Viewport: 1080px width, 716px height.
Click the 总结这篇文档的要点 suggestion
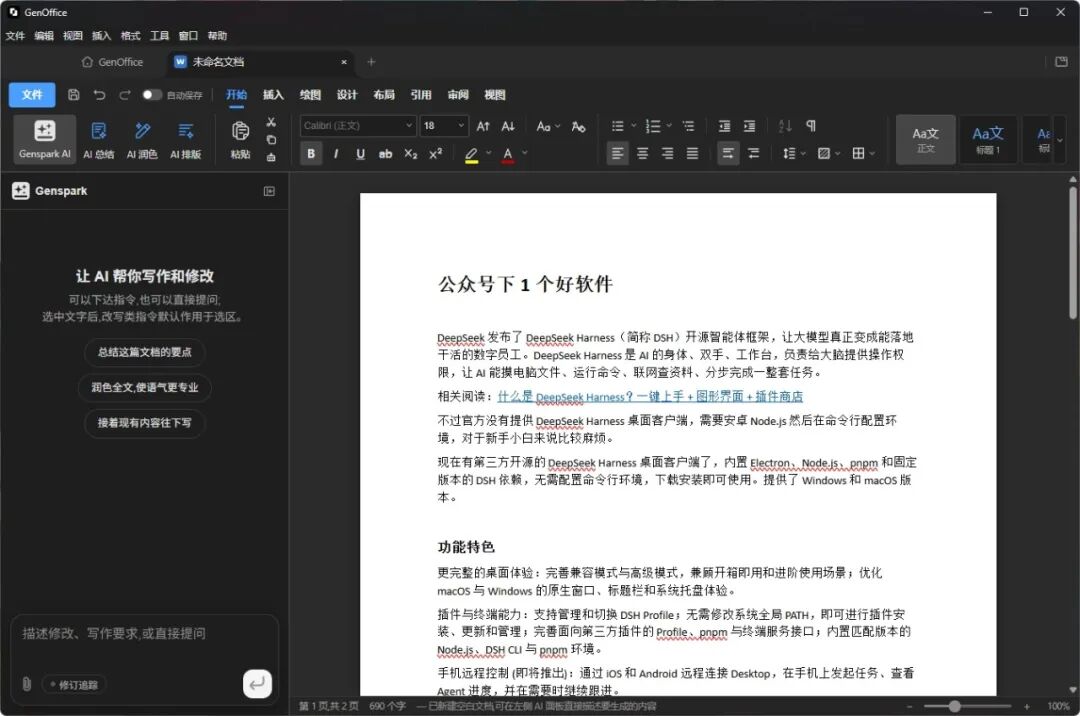pos(145,352)
